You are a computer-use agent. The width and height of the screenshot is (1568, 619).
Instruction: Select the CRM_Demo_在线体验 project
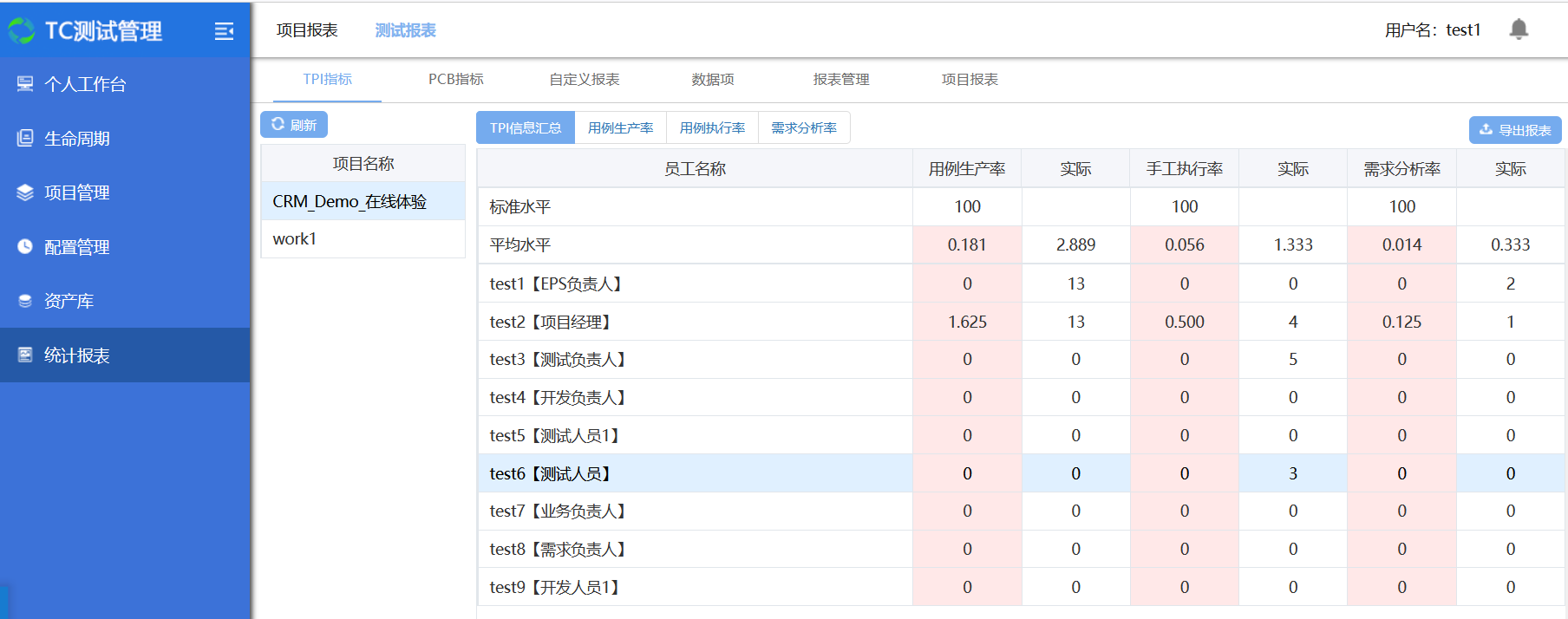[350, 201]
